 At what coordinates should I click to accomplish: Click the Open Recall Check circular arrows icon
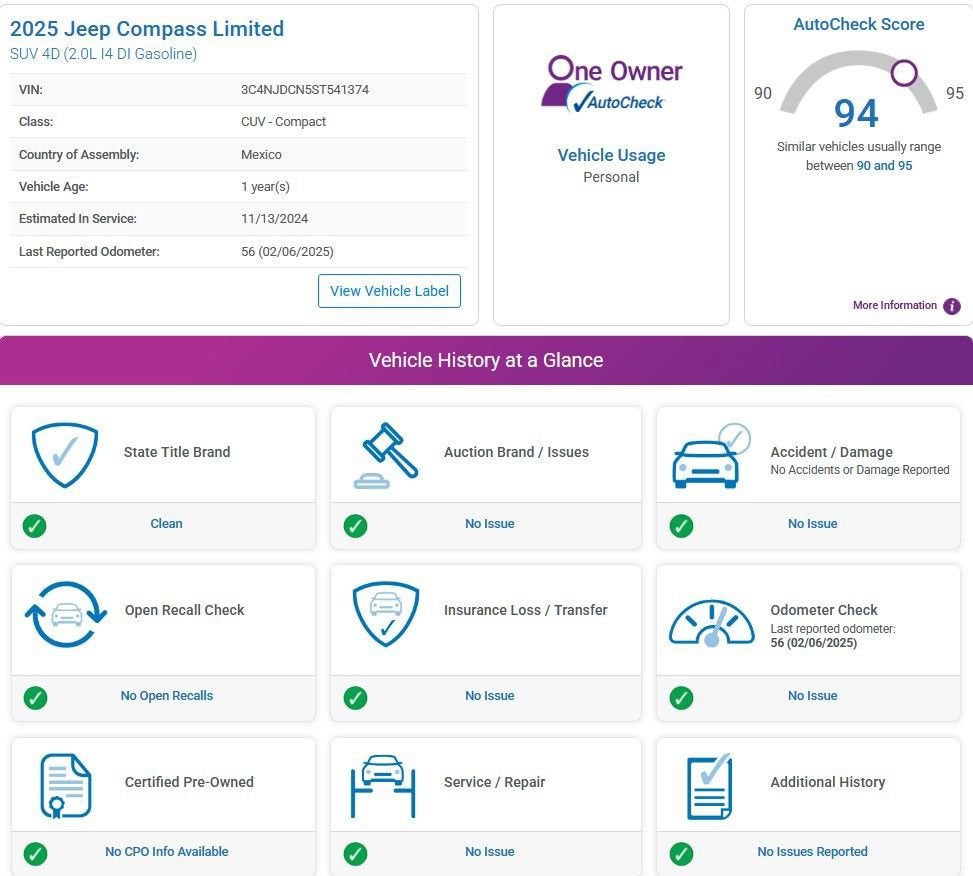[66, 614]
